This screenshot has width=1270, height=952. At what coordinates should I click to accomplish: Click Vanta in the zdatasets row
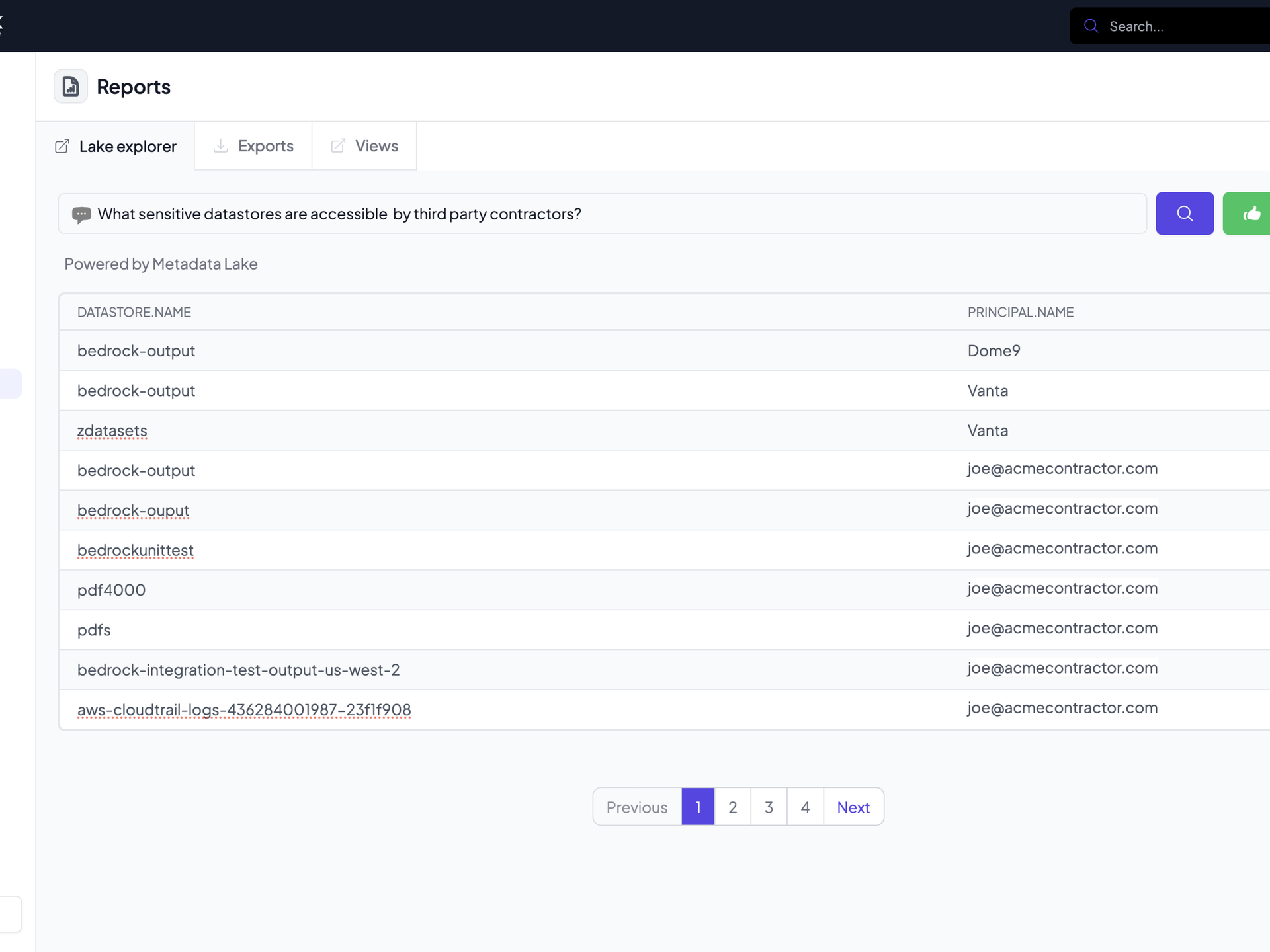[x=988, y=431]
